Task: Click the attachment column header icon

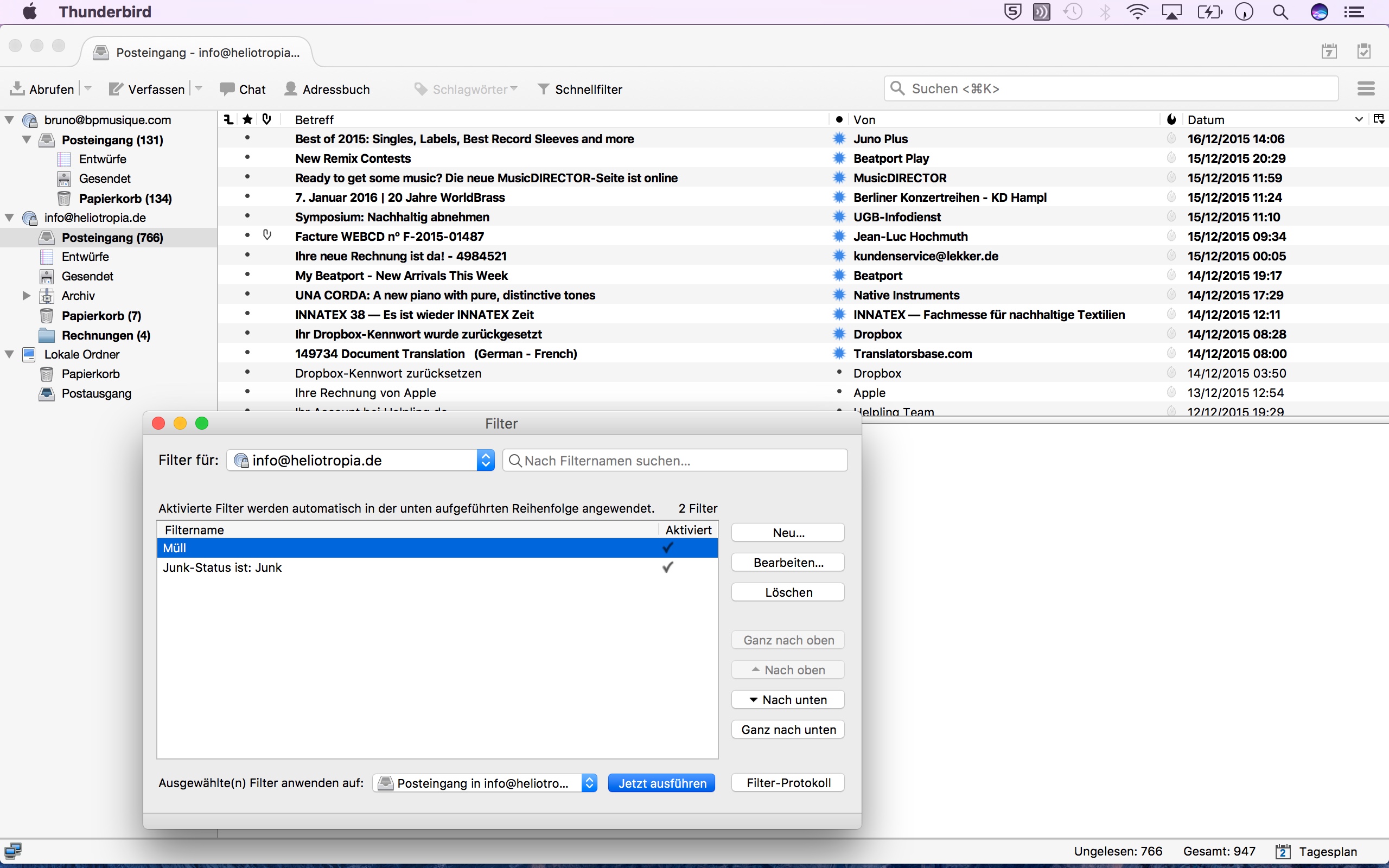Action: 266,119
